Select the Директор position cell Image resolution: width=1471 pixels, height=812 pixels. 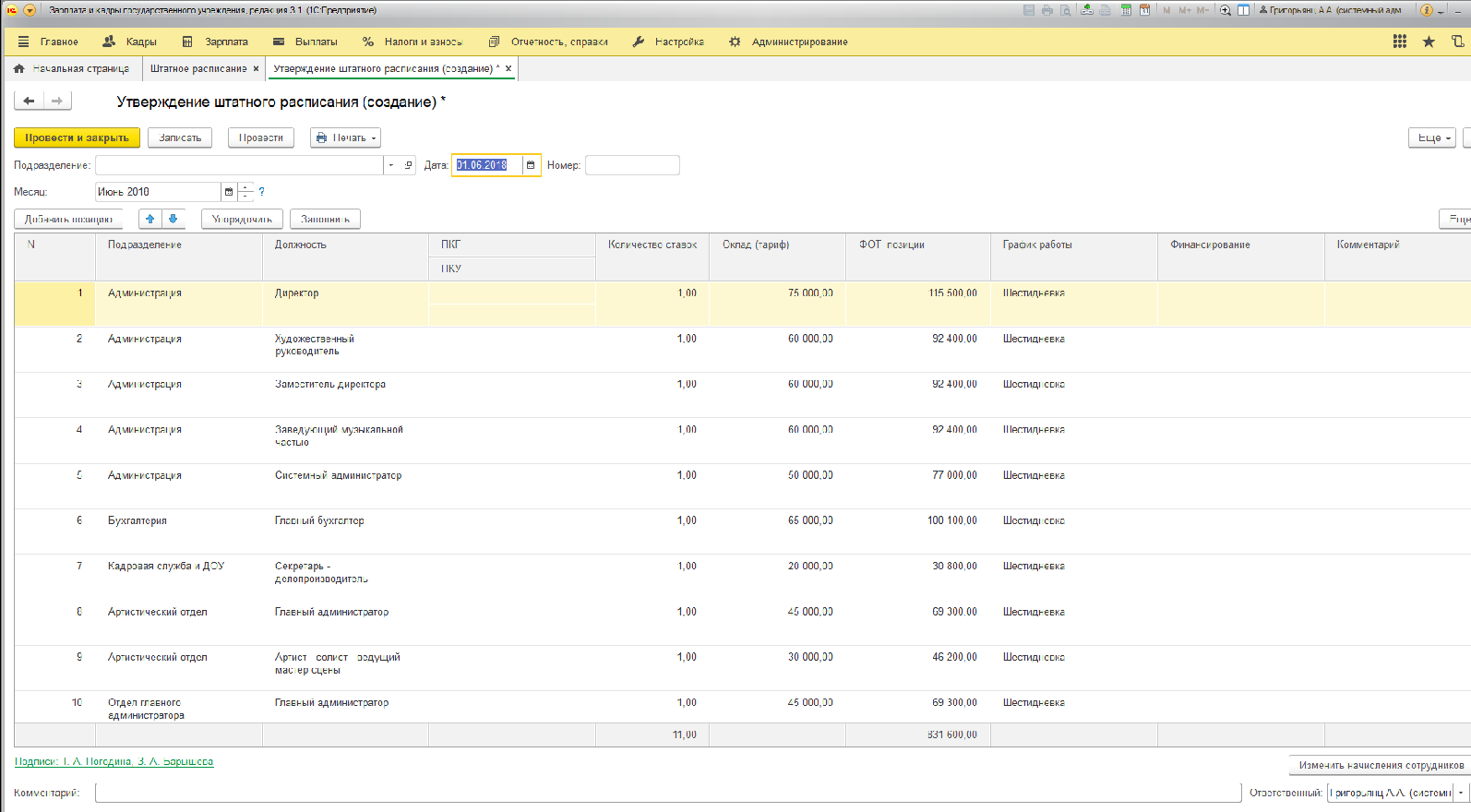click(x=345, y=303)
